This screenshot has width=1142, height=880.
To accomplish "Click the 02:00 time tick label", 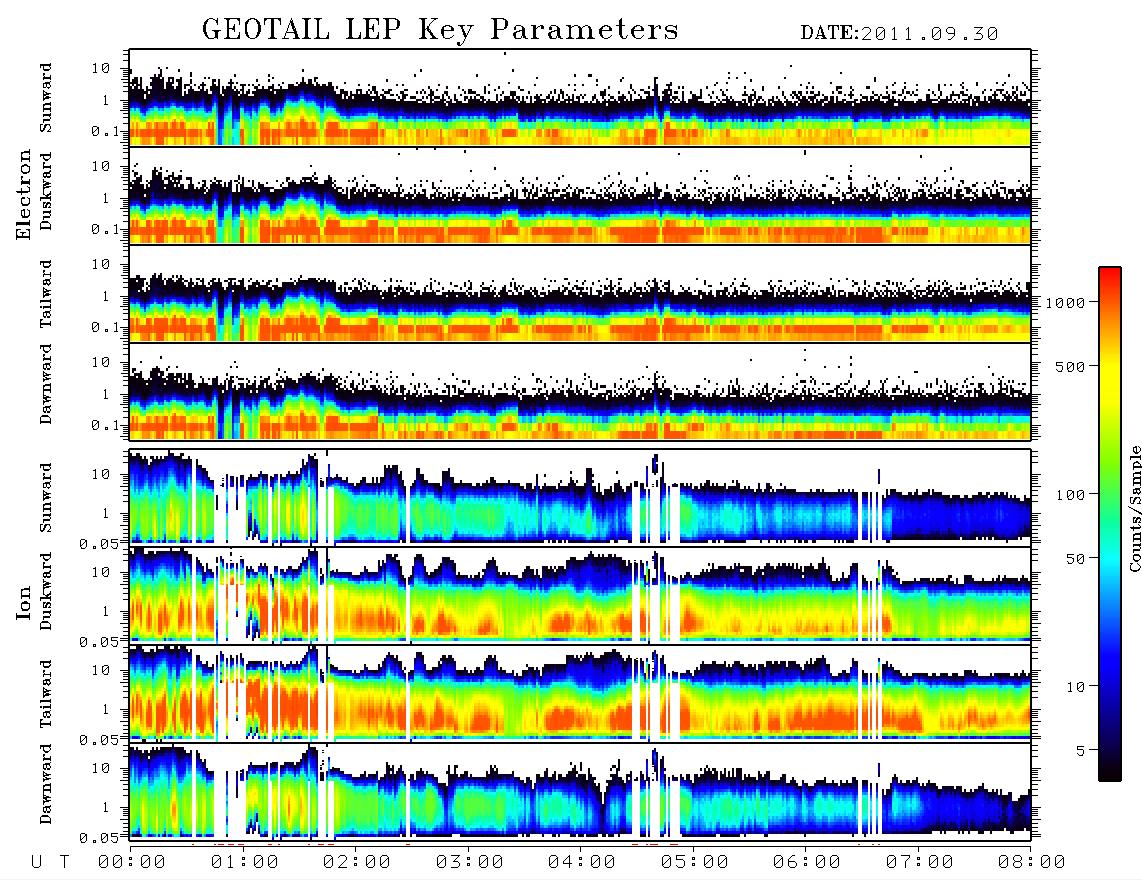I will coord(357,863).
